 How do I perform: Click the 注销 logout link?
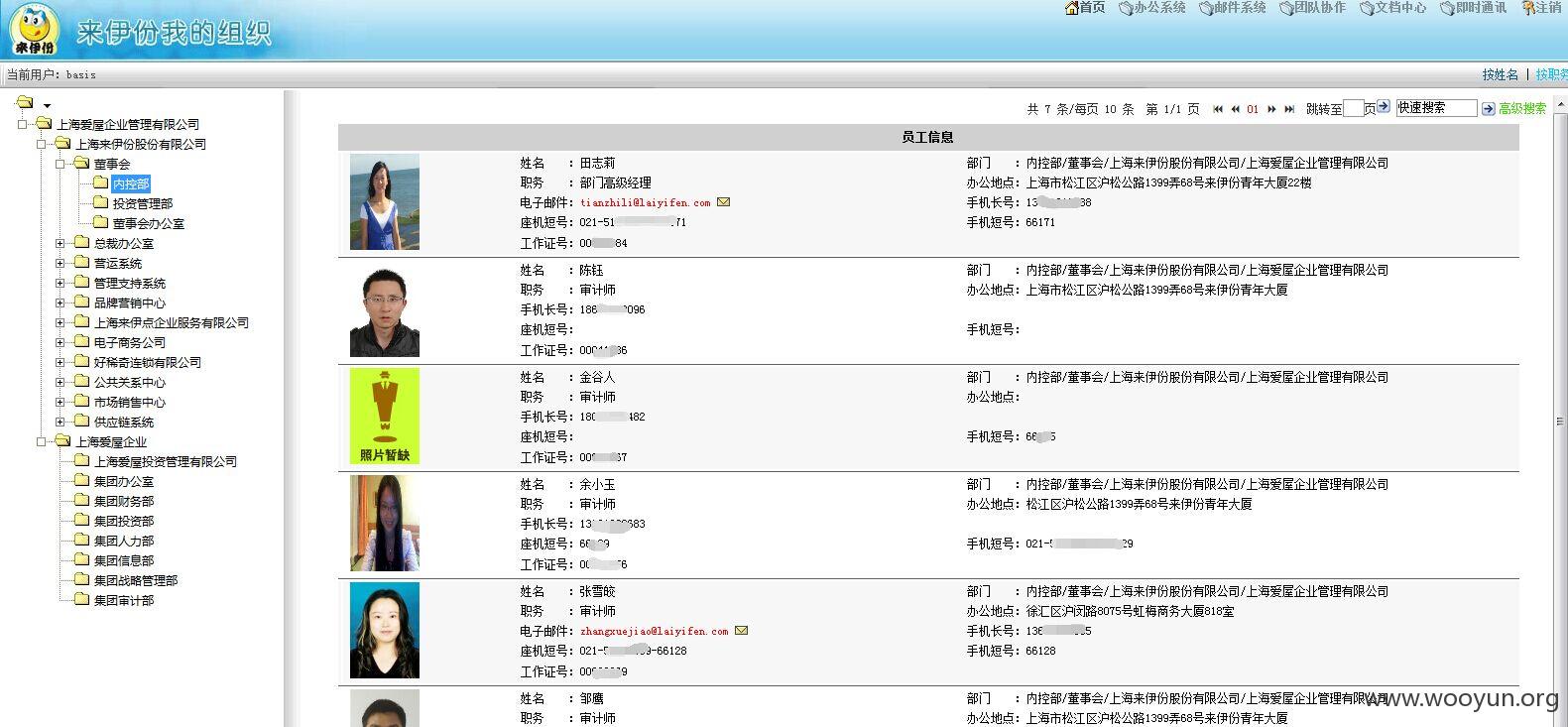pyautogui.click(x=1542, y=8)
